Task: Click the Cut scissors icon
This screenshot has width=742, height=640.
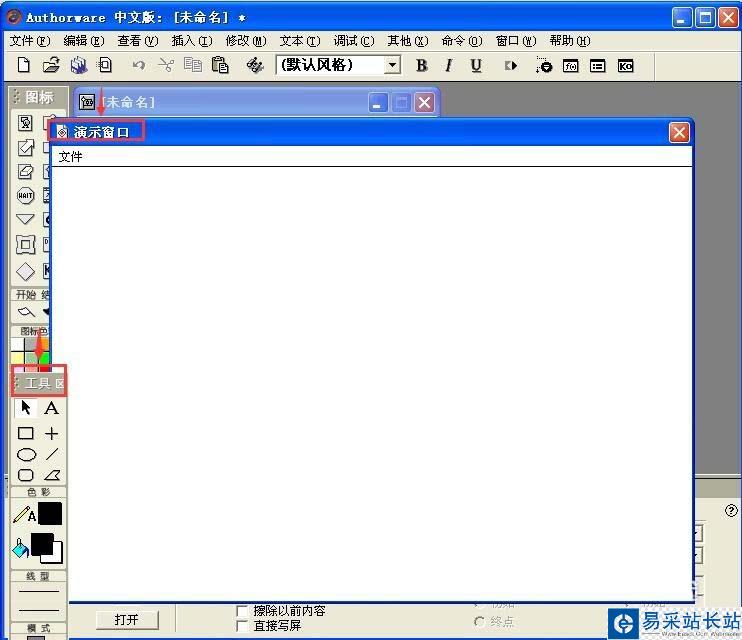Action: [166, 65]
